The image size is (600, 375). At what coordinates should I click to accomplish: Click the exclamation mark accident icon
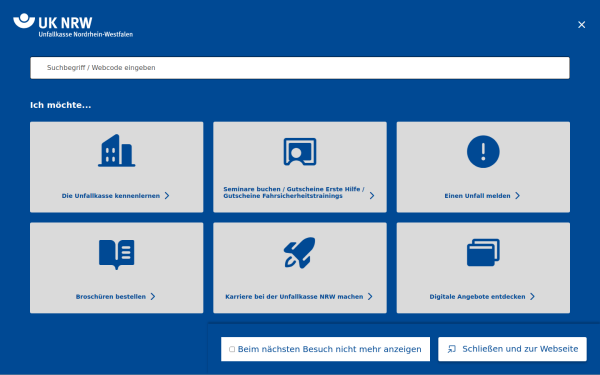pos(483,152)
